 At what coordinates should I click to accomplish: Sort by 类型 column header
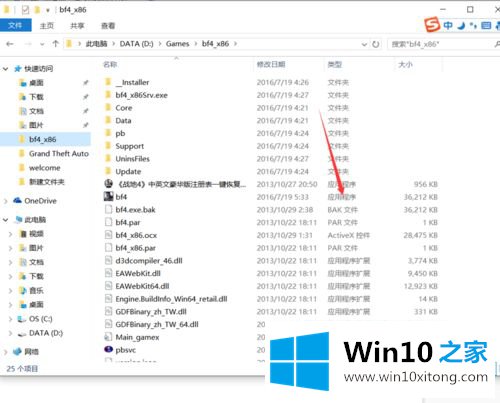pos(335,64)
